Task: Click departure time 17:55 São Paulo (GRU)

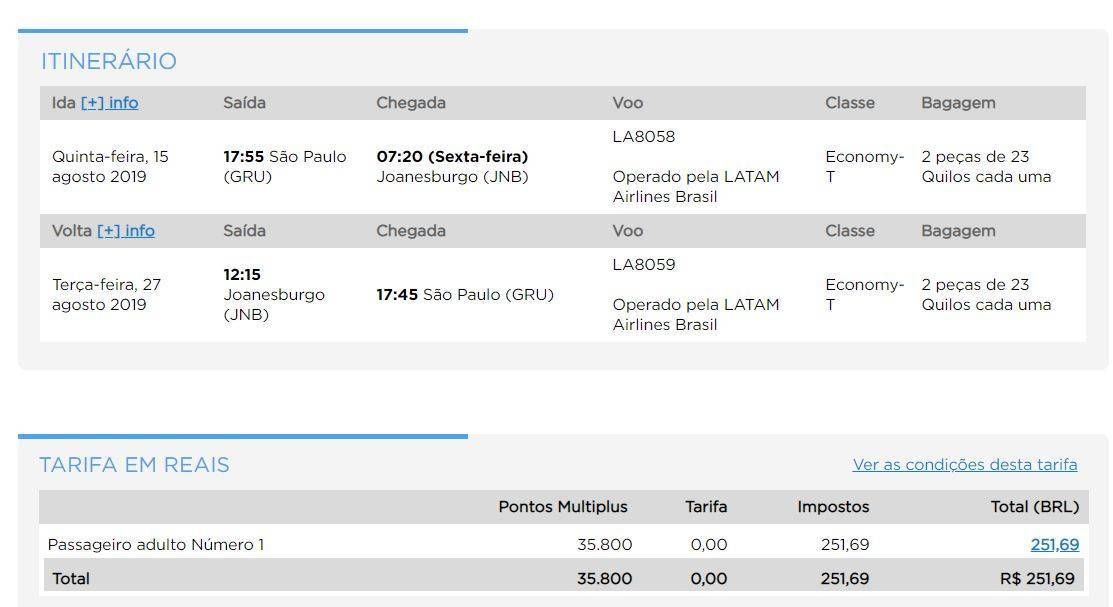Action: (x=285, y=166)
